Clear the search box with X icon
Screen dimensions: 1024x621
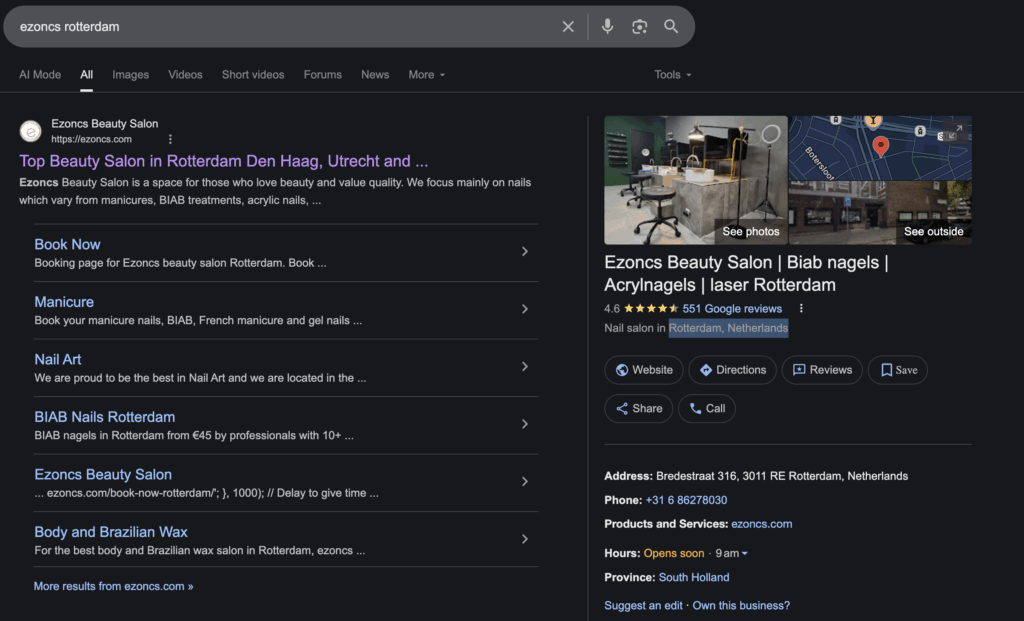(x=568, y=27)
